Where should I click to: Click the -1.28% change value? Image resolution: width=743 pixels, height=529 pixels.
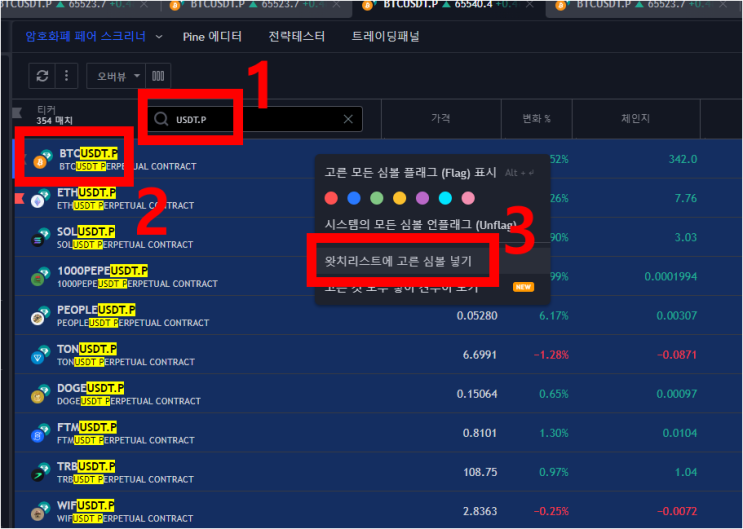[x=551, y=355]
